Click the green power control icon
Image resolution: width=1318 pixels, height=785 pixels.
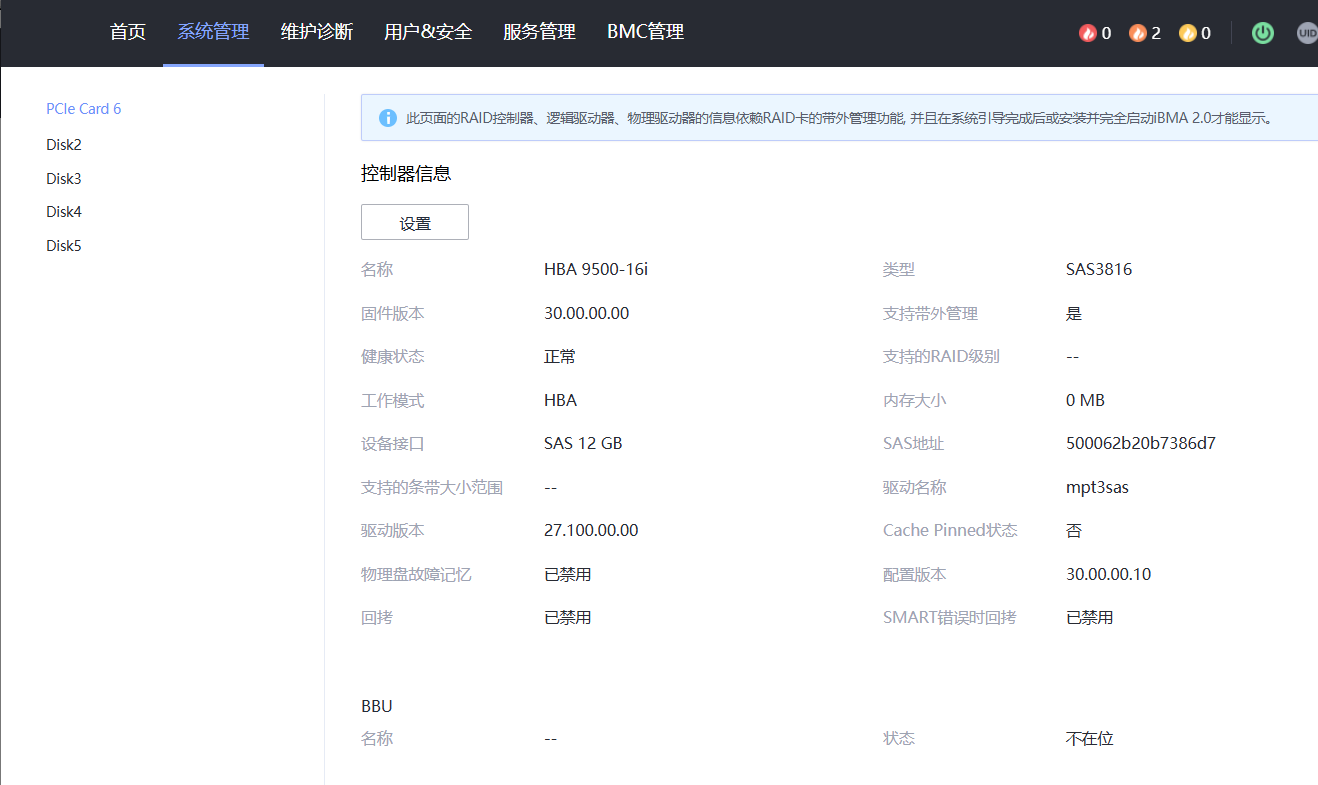1262,32
